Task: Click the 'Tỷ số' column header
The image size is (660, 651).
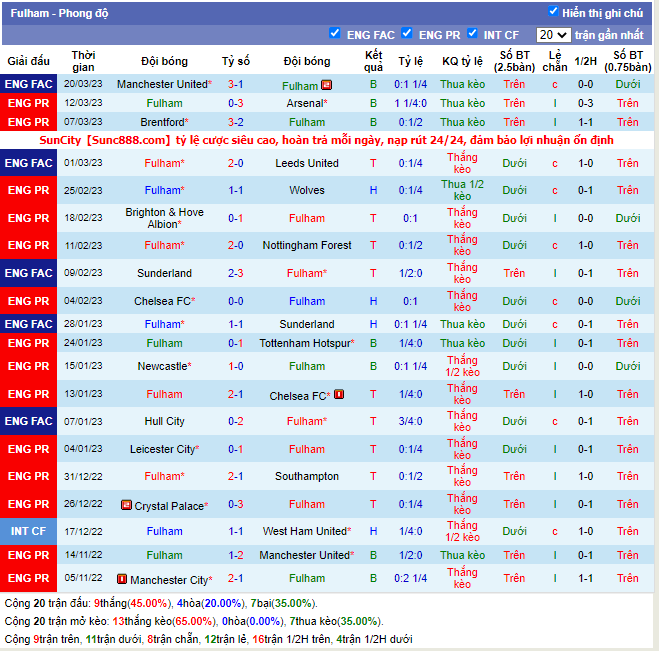Action: [x=236, y=61]
